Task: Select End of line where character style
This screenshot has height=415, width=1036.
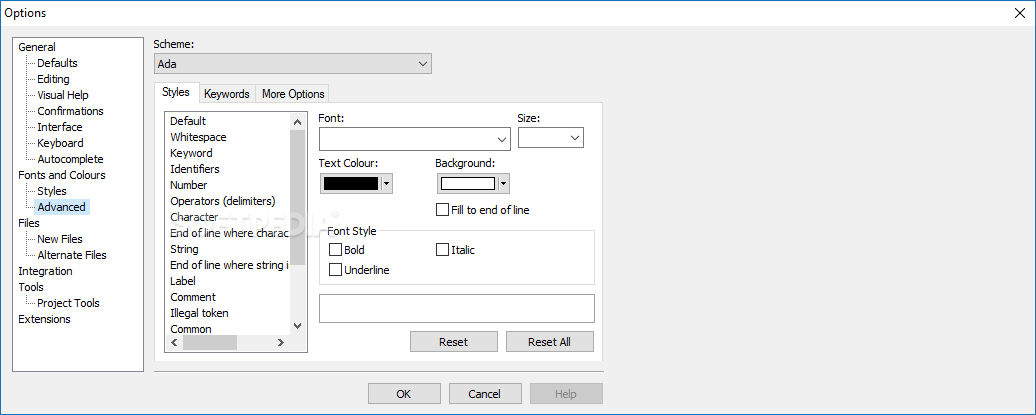Action: [229, 233]
